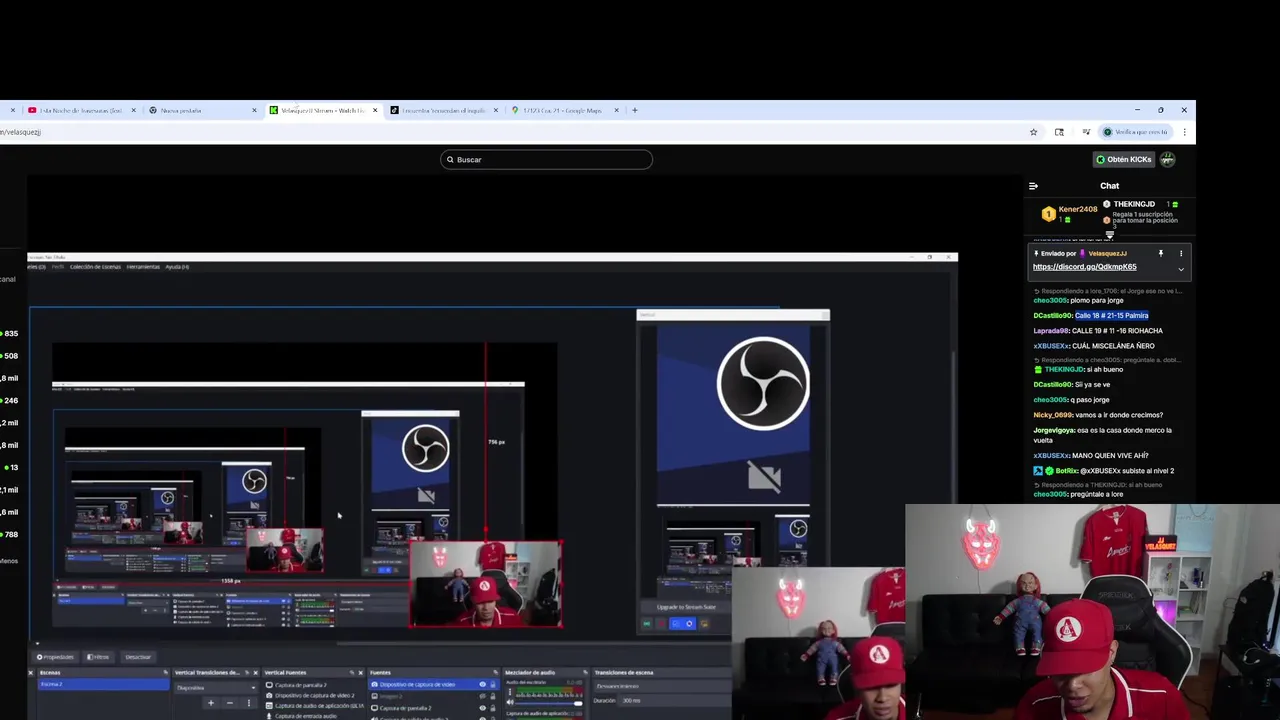Open vertical transitions three-dot options
This screenshot has width=1280, height=720.
(x=249, y=703)
